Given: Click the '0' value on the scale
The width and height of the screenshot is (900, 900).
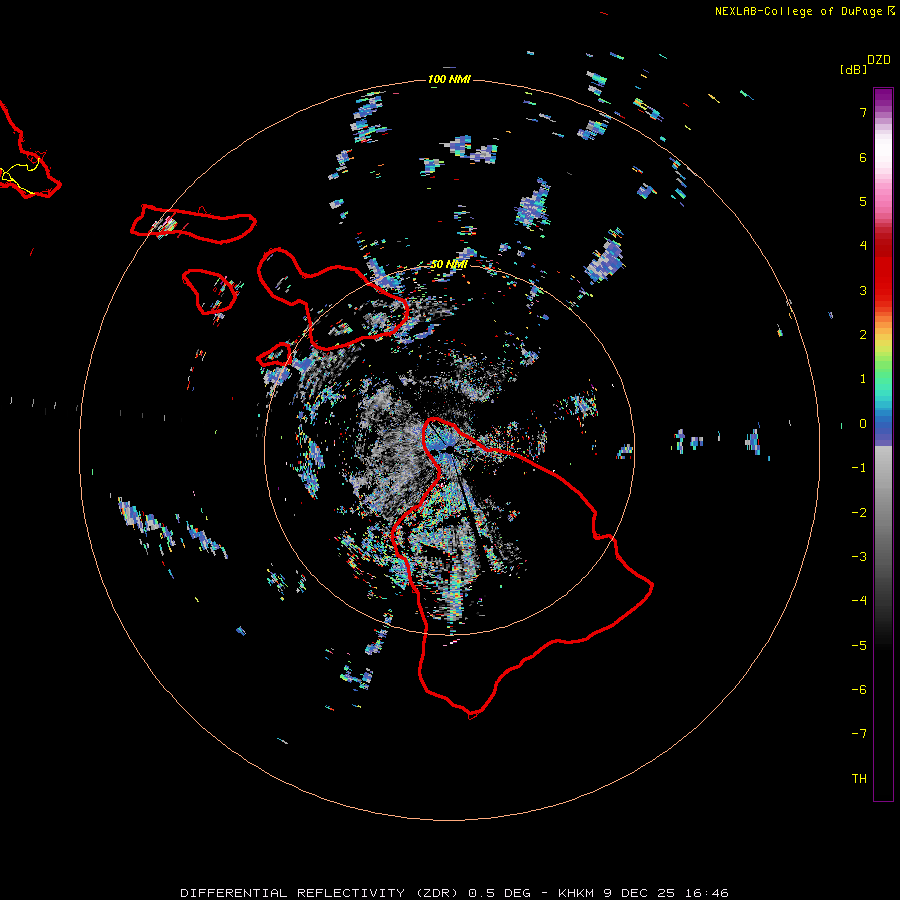Looking at the screenshot, I should click(x=863, y=424).
